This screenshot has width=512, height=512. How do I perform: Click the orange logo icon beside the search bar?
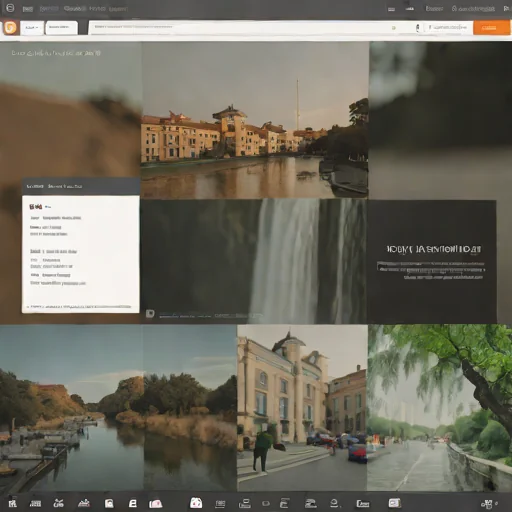coord(10,28)
